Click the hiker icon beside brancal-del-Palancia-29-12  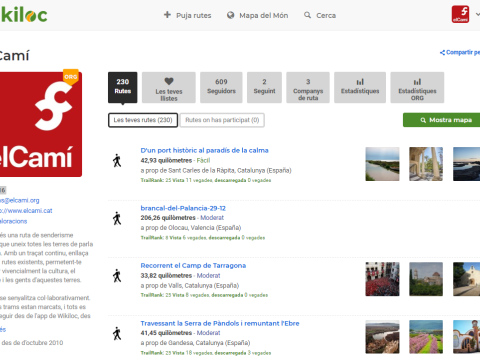117,218
